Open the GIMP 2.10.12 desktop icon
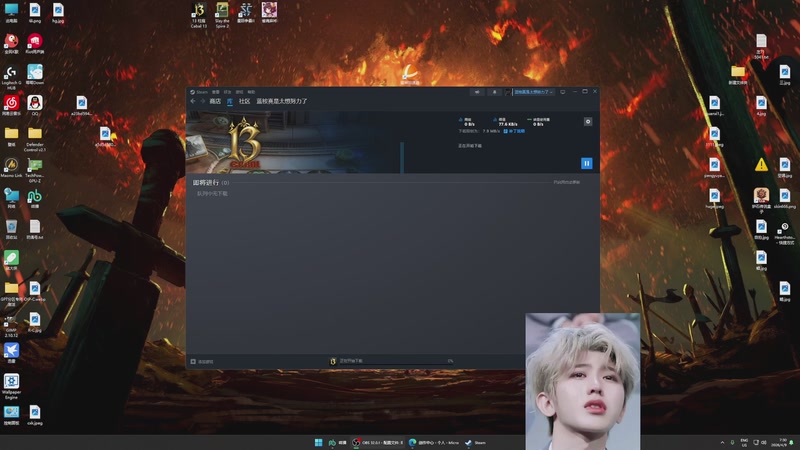 [11, 326]
